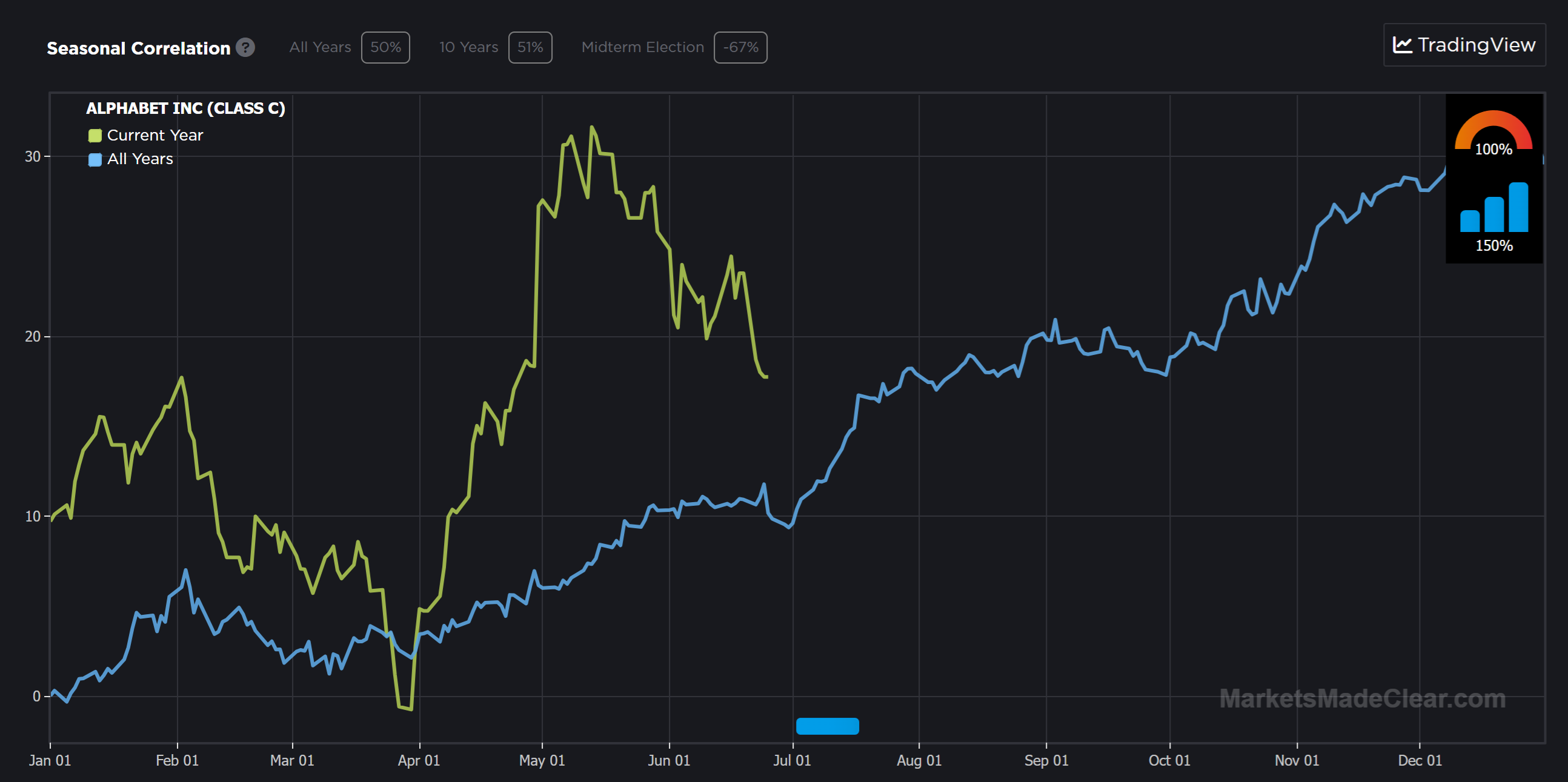1568x782 pixels.
Task: Click the blue marker bar near Jul 01
Action: 827,726
